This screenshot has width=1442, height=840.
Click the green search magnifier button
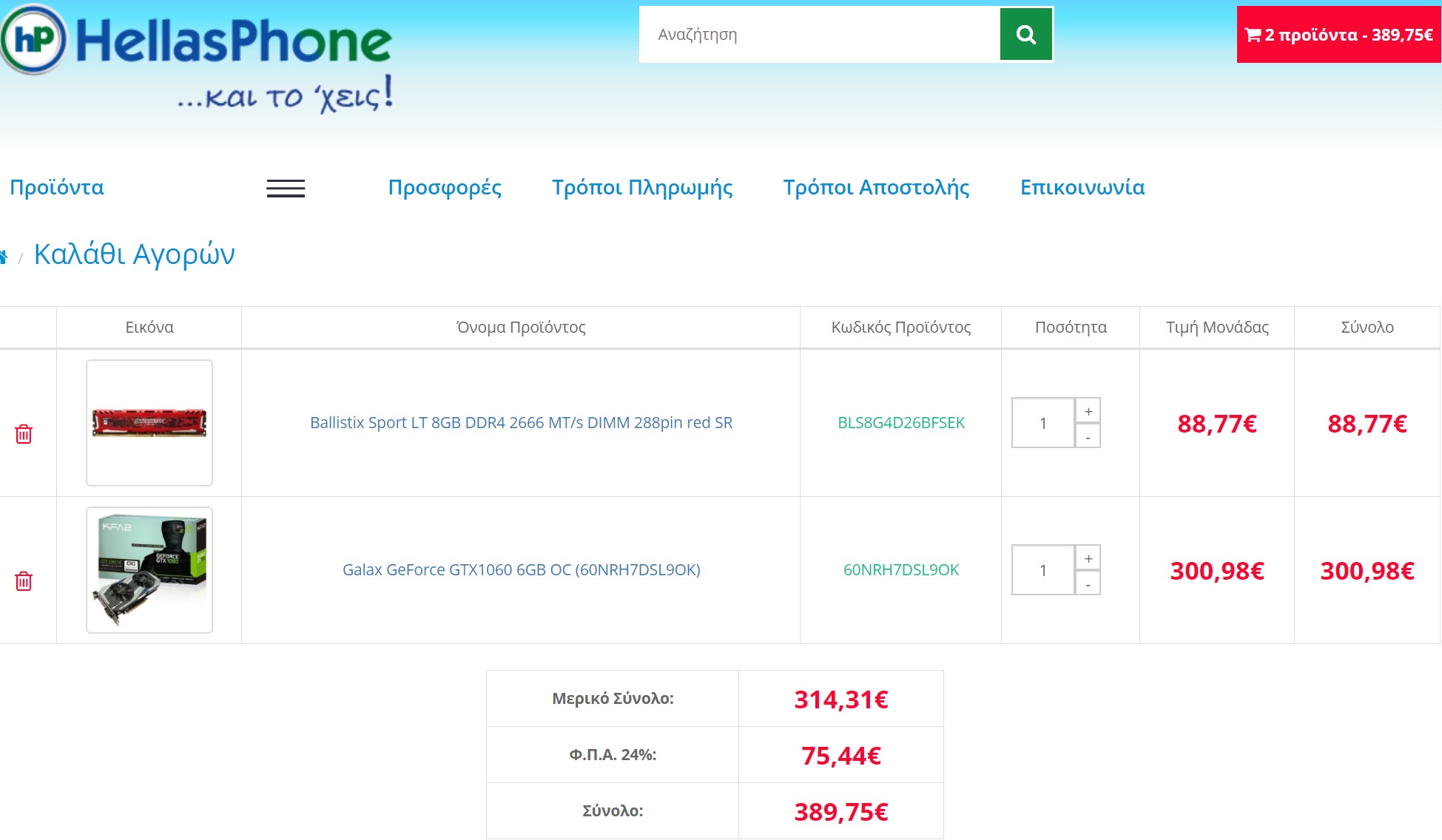[1025, 34]
